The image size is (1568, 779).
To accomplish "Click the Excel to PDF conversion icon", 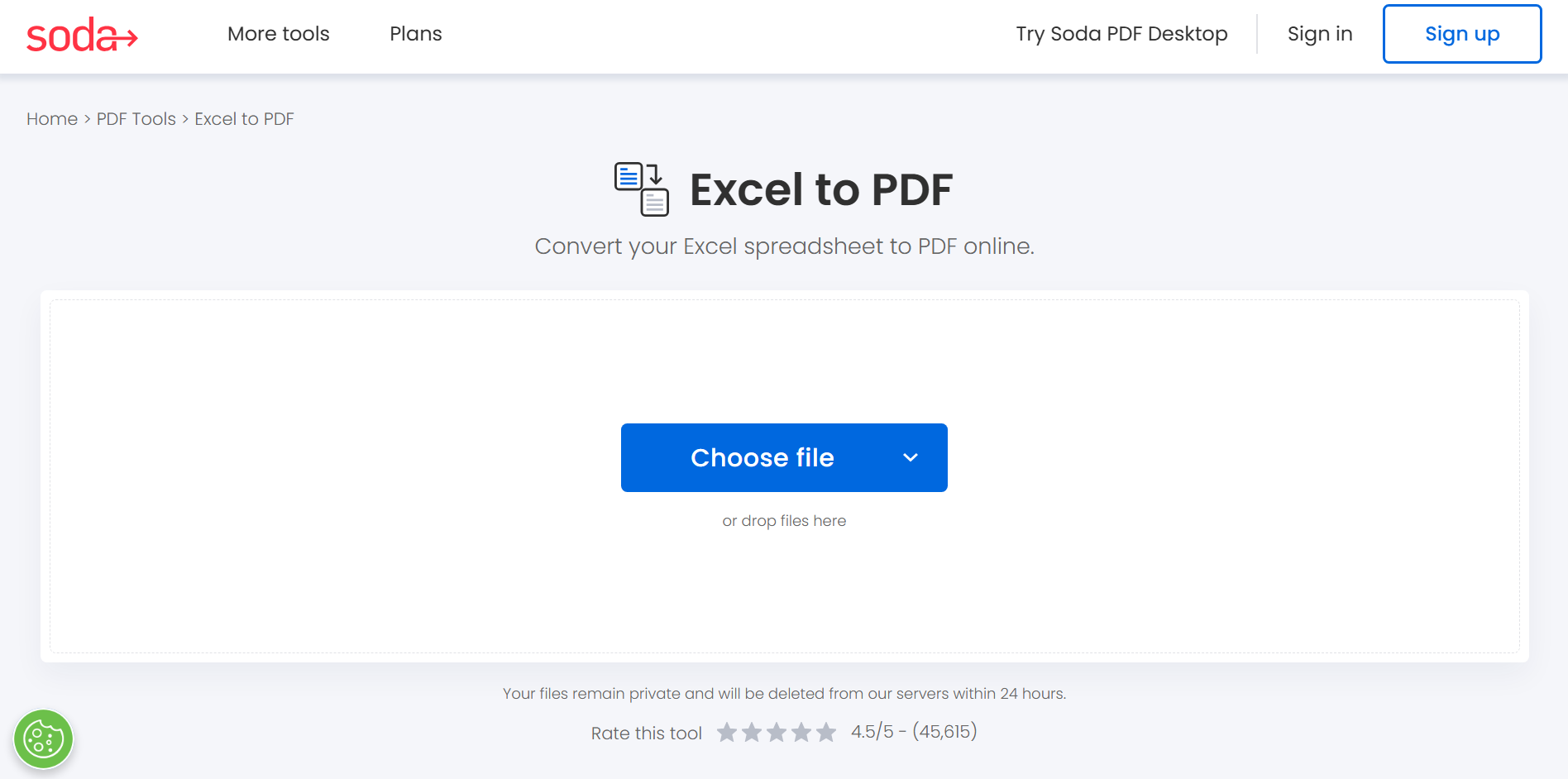I will click(x=642, y=189).
